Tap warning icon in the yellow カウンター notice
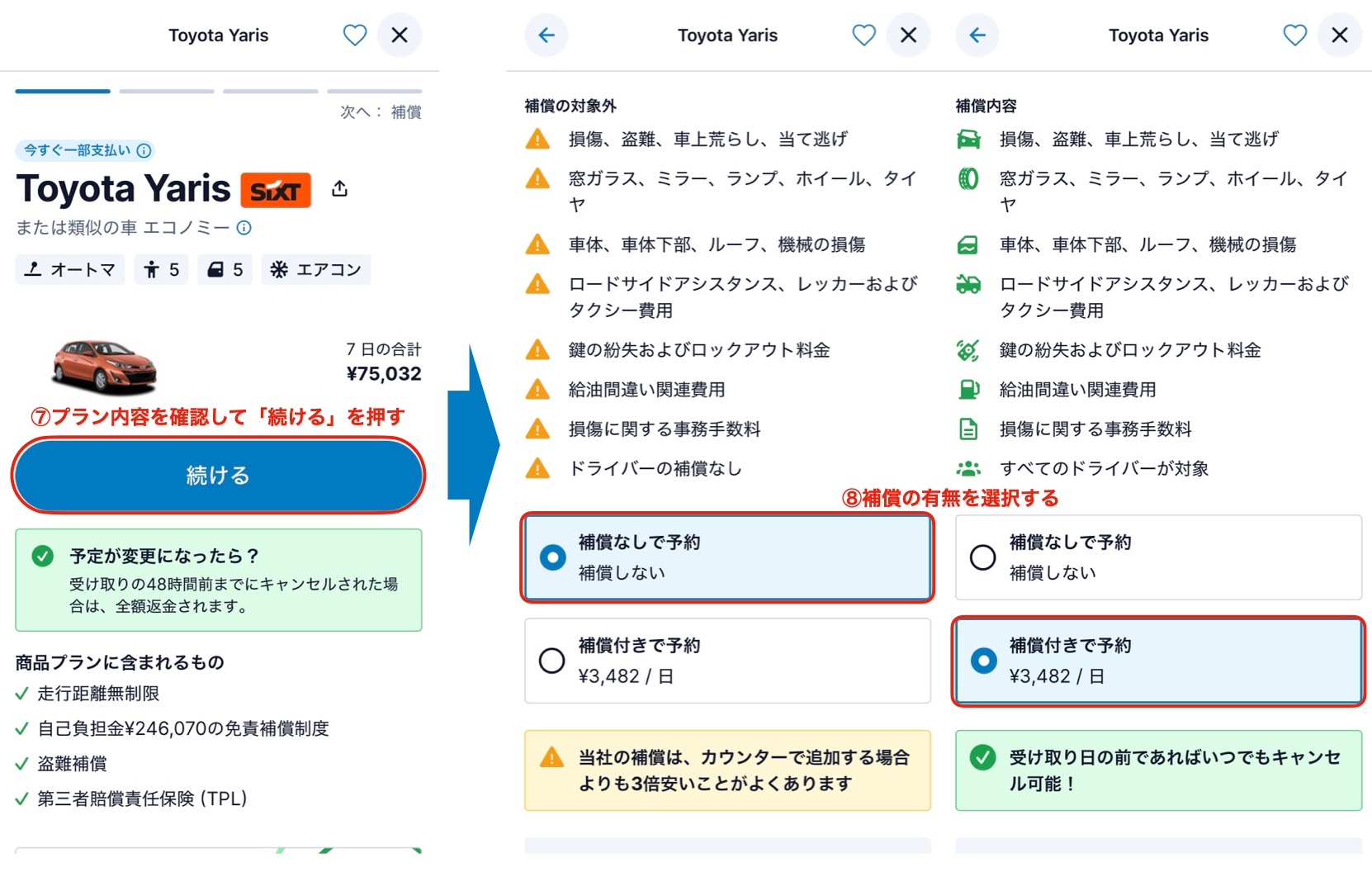This screenshot has width=1372, height=891. coord(551,757)
